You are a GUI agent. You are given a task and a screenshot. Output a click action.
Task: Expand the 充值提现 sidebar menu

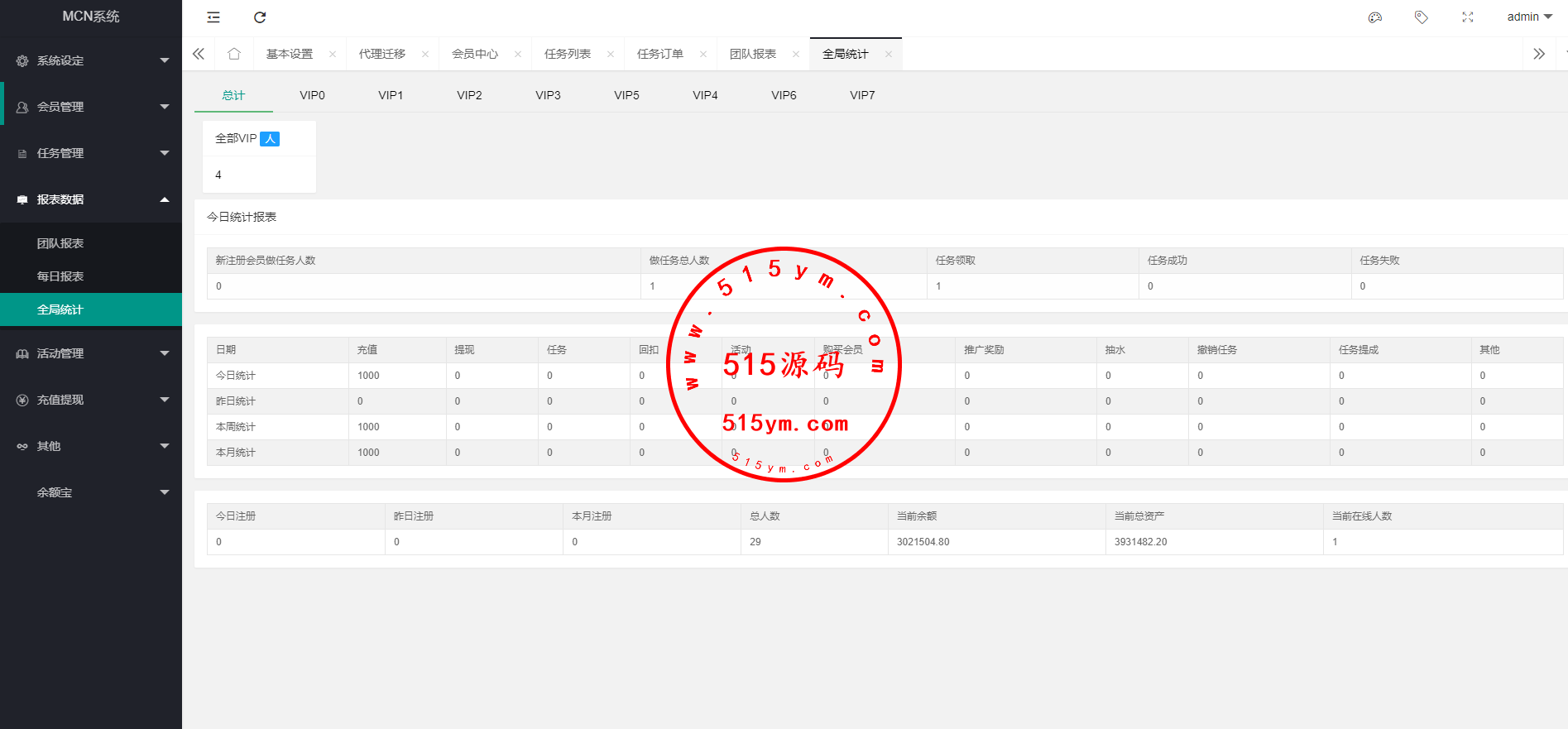[x=91, y=400]
